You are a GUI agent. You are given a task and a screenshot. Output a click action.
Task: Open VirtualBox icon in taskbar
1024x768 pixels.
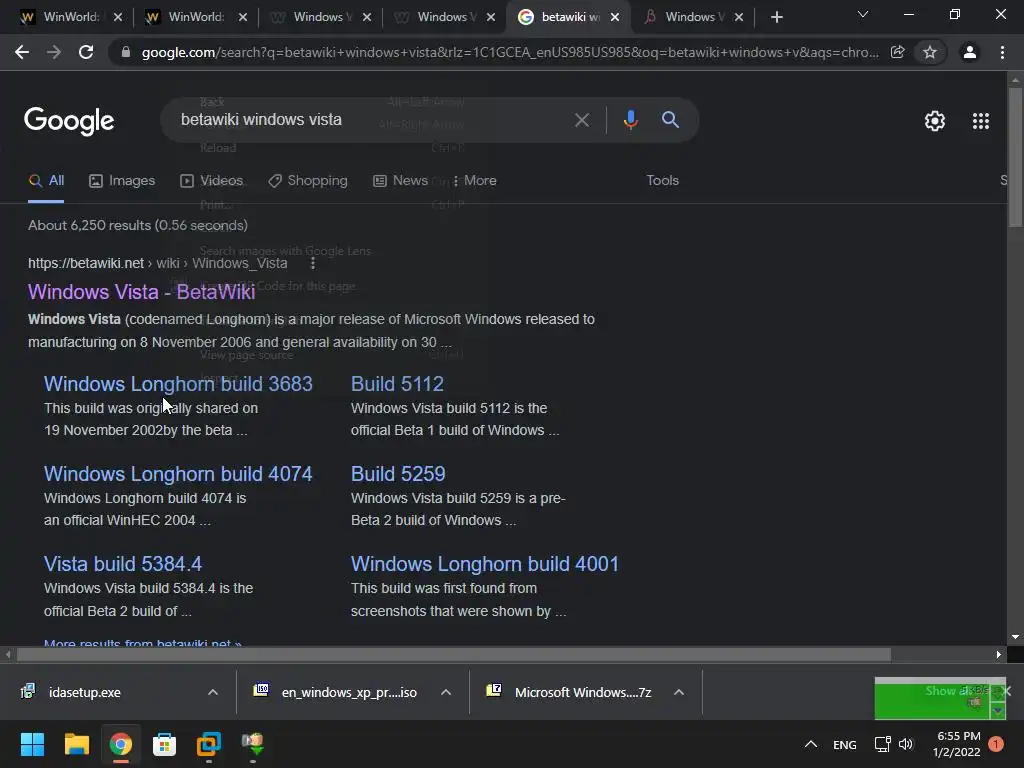[209, 744]
